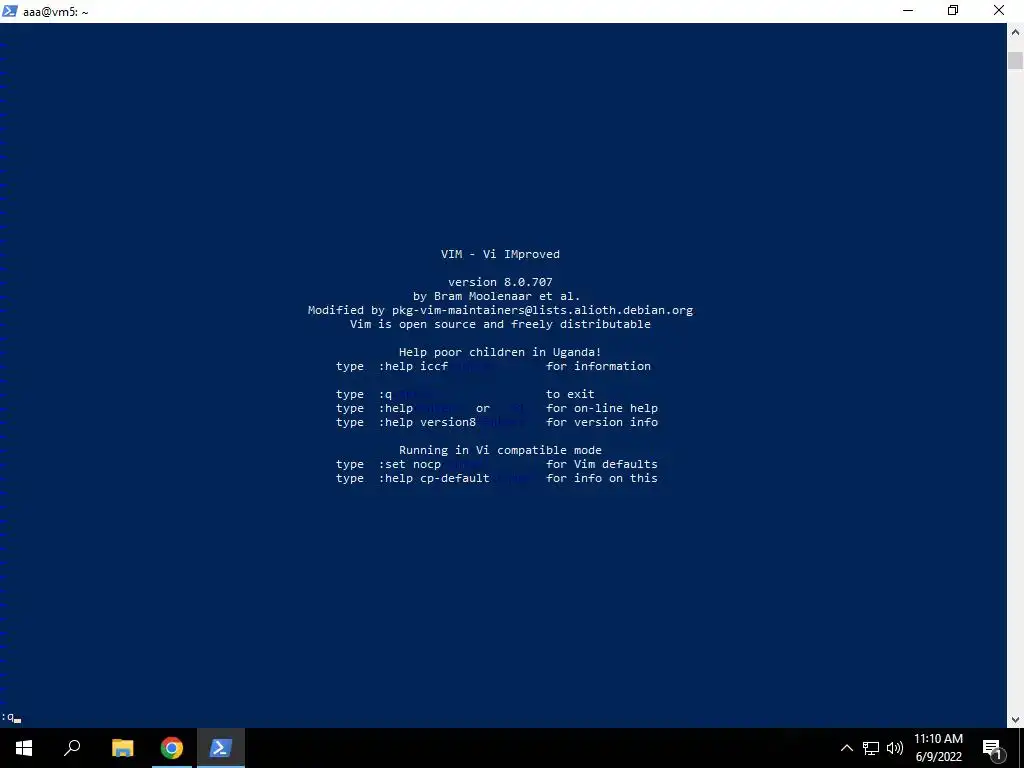Click the 'to exit' text
Screen dimensions: 1024x768
[x=570, y=394]
